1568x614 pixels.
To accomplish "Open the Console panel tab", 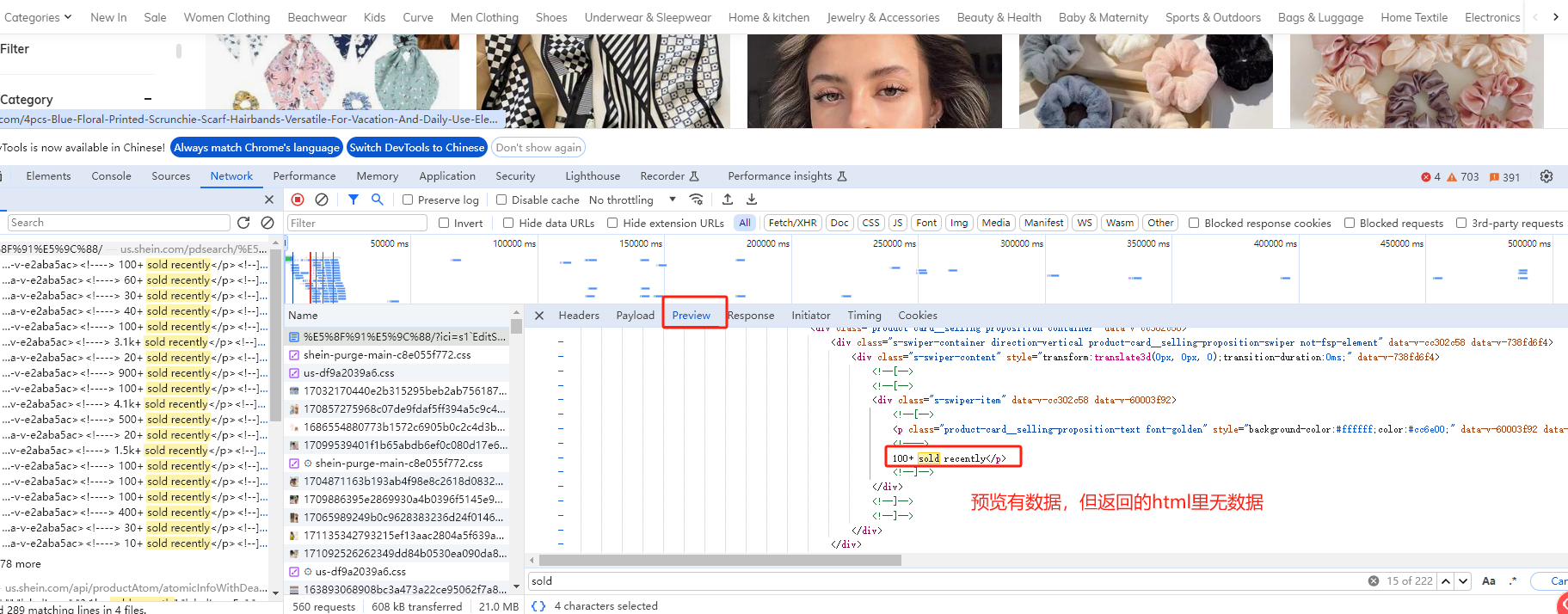I will pos(111,176).
